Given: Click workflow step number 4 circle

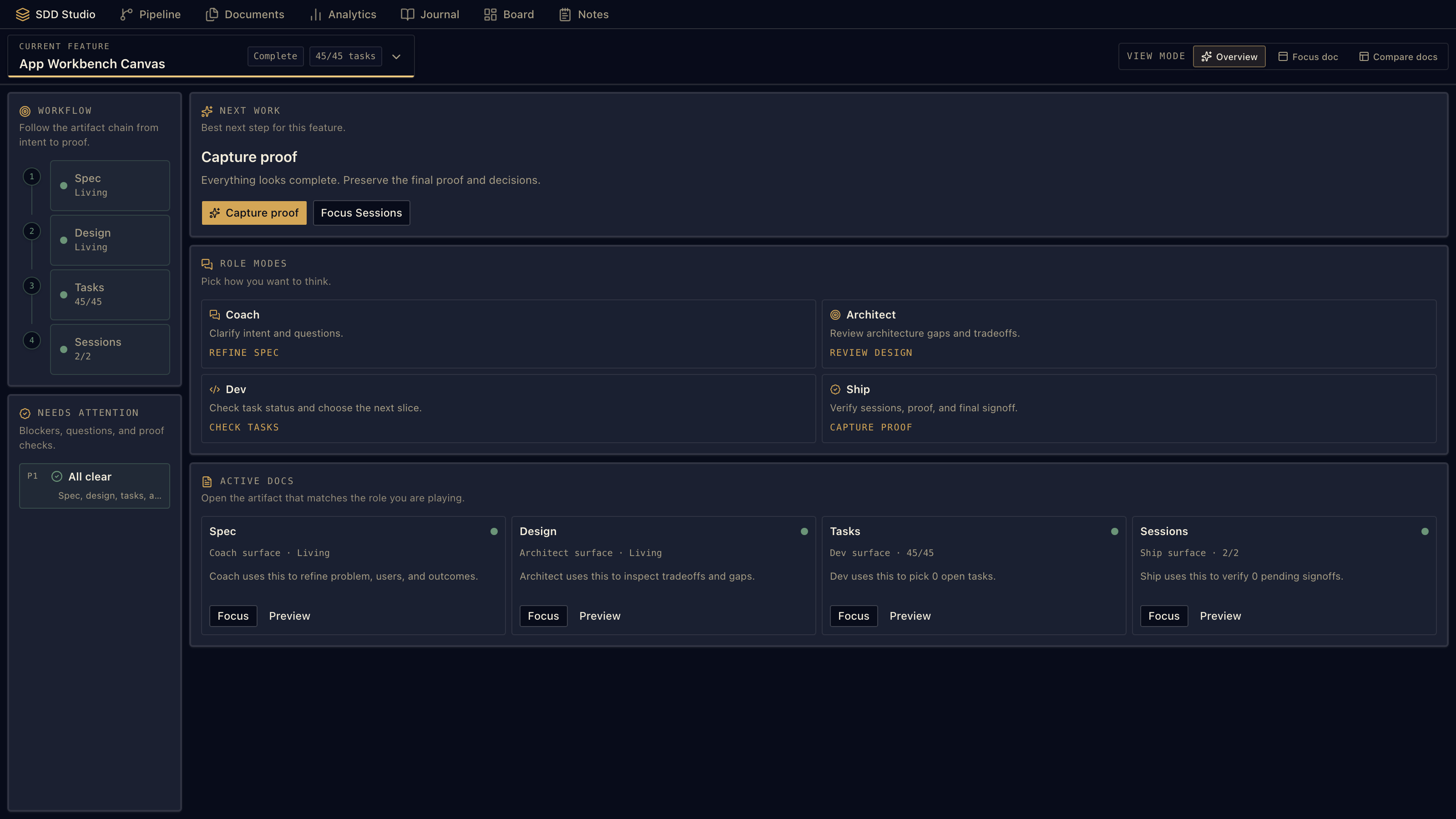Looking at the screenshot, I should tap(32, 340).
